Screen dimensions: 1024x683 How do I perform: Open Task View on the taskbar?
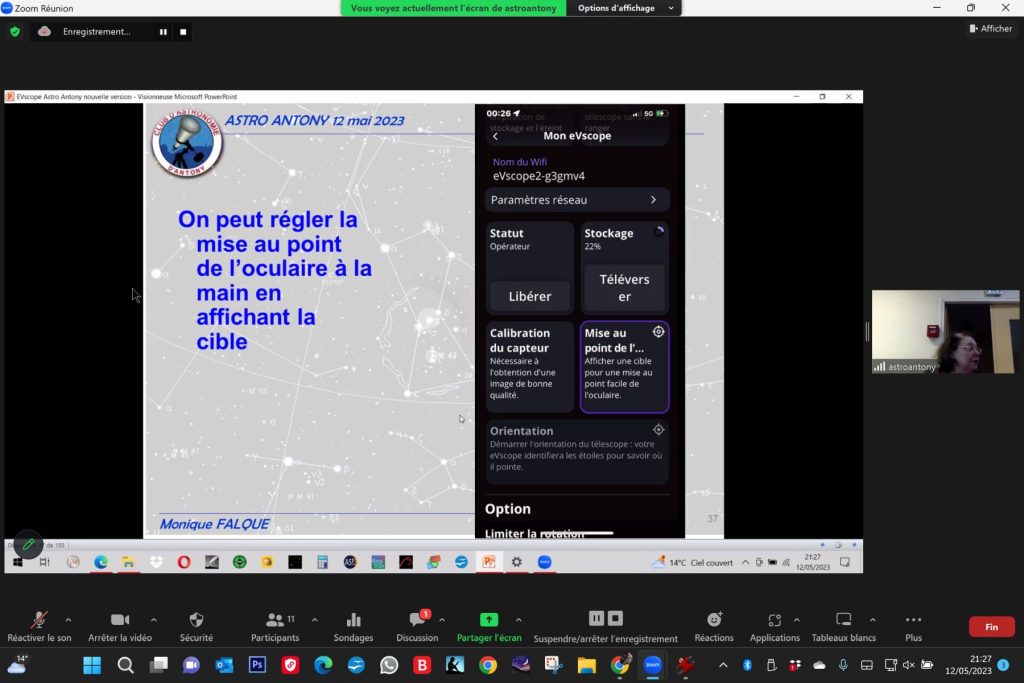158,665
